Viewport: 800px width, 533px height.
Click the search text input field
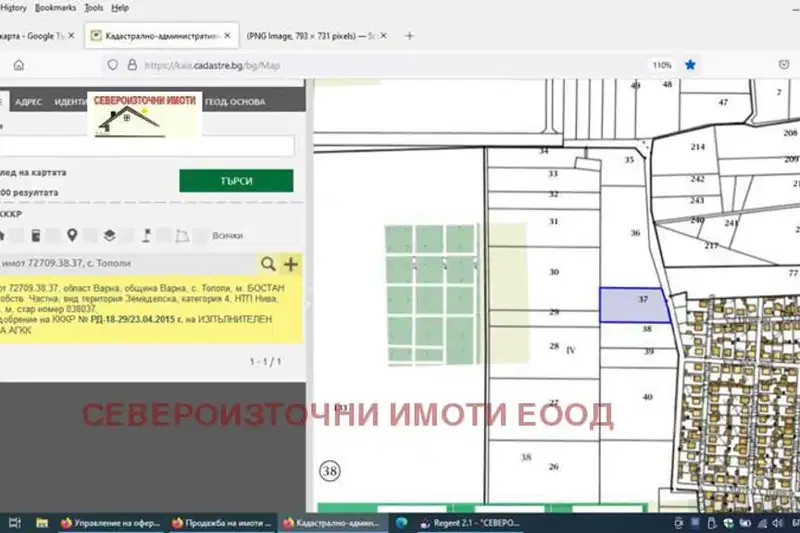click(147, 146)
